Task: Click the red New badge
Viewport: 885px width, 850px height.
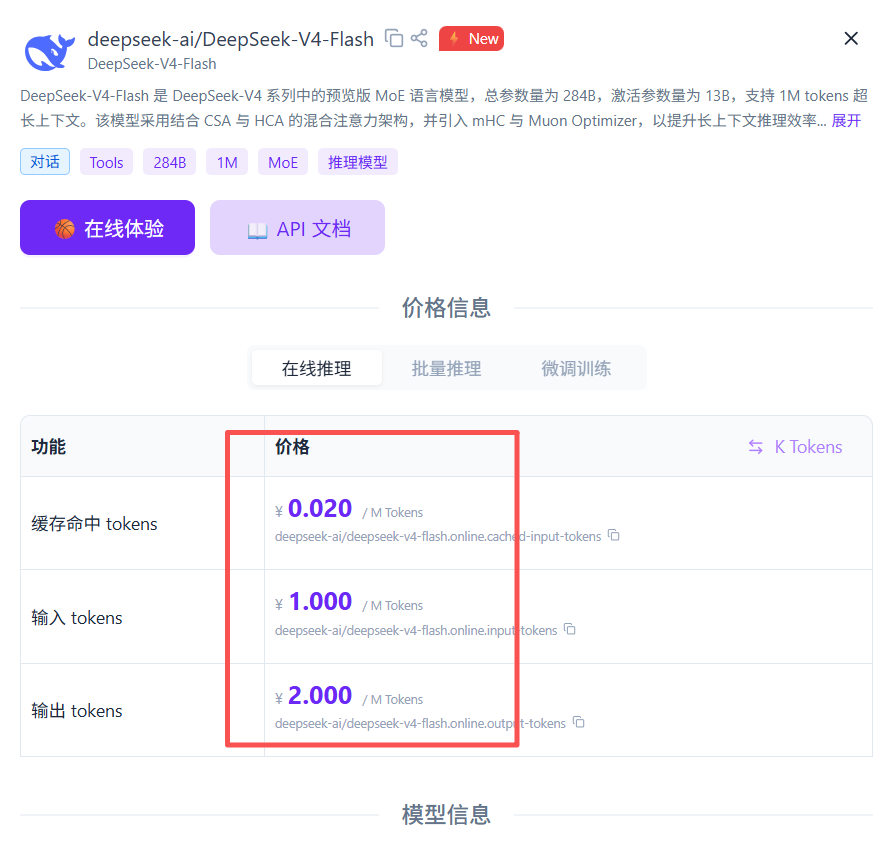Action: click(x=471, y=38)
